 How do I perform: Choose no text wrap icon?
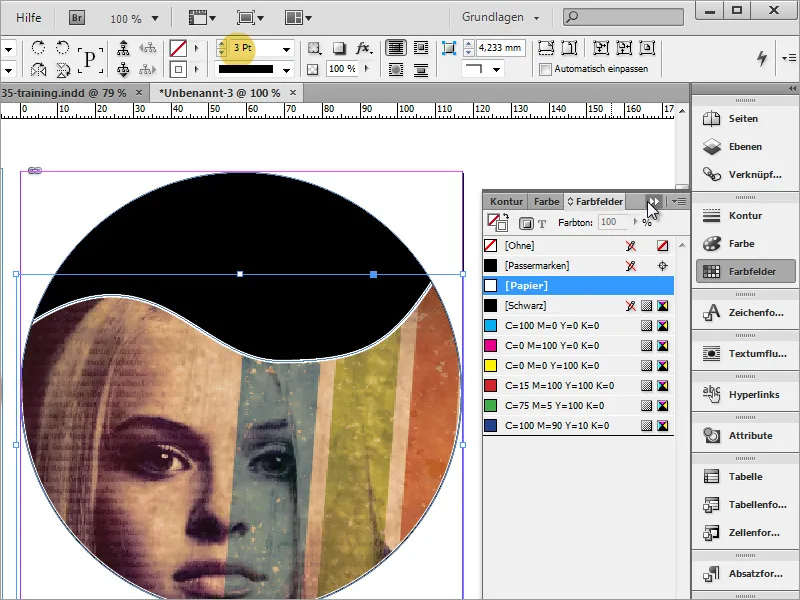pos(396,48)
